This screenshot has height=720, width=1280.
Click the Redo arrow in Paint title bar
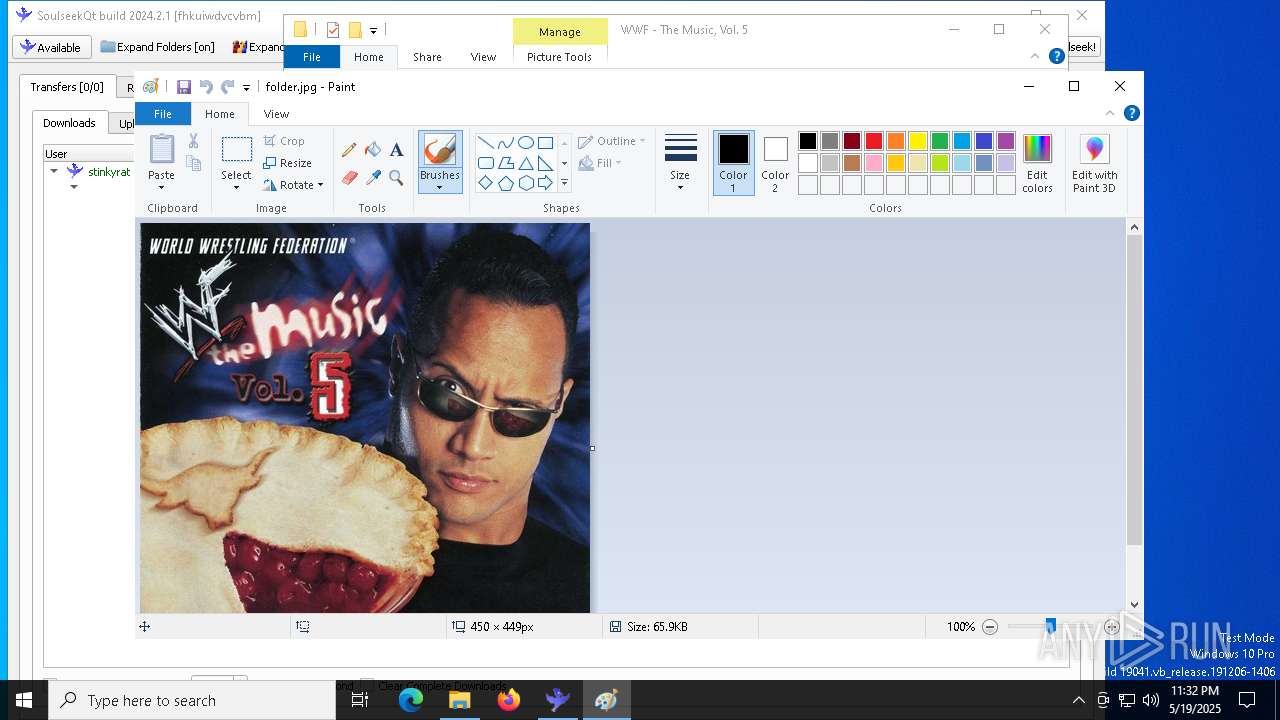click(228, 87)
